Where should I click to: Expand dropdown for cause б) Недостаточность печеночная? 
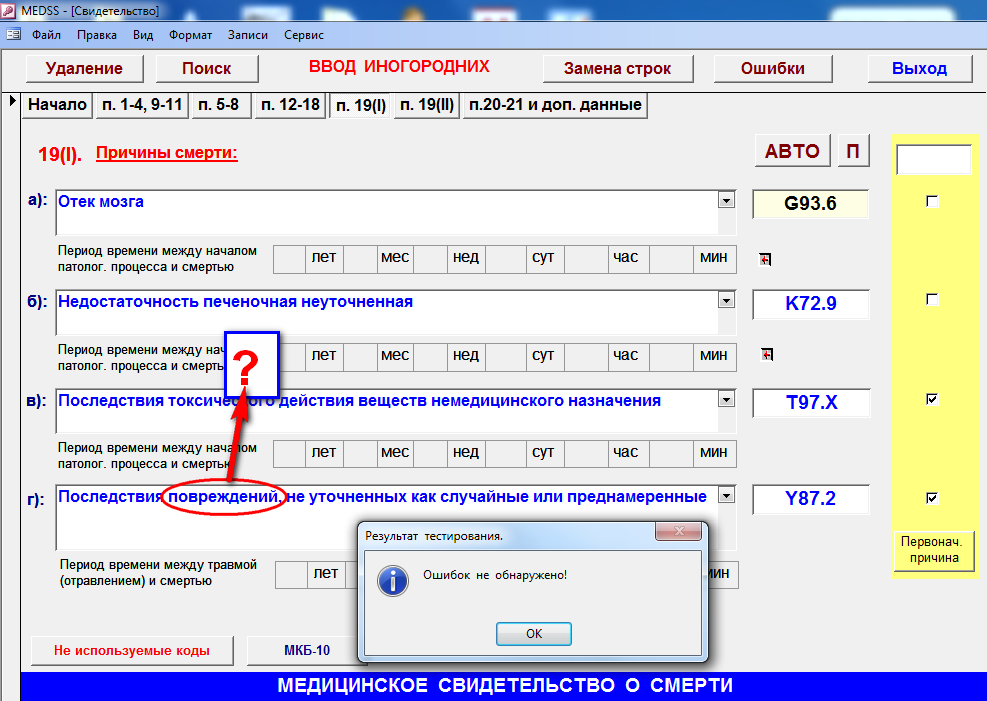(726, 301)
